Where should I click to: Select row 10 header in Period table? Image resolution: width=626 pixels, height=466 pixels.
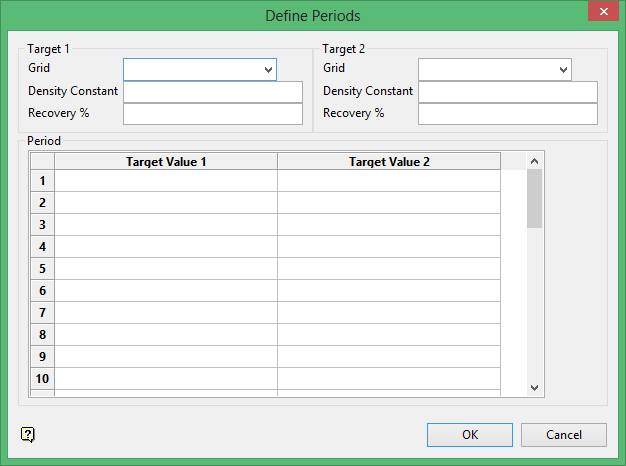click(x=42, y=379)
